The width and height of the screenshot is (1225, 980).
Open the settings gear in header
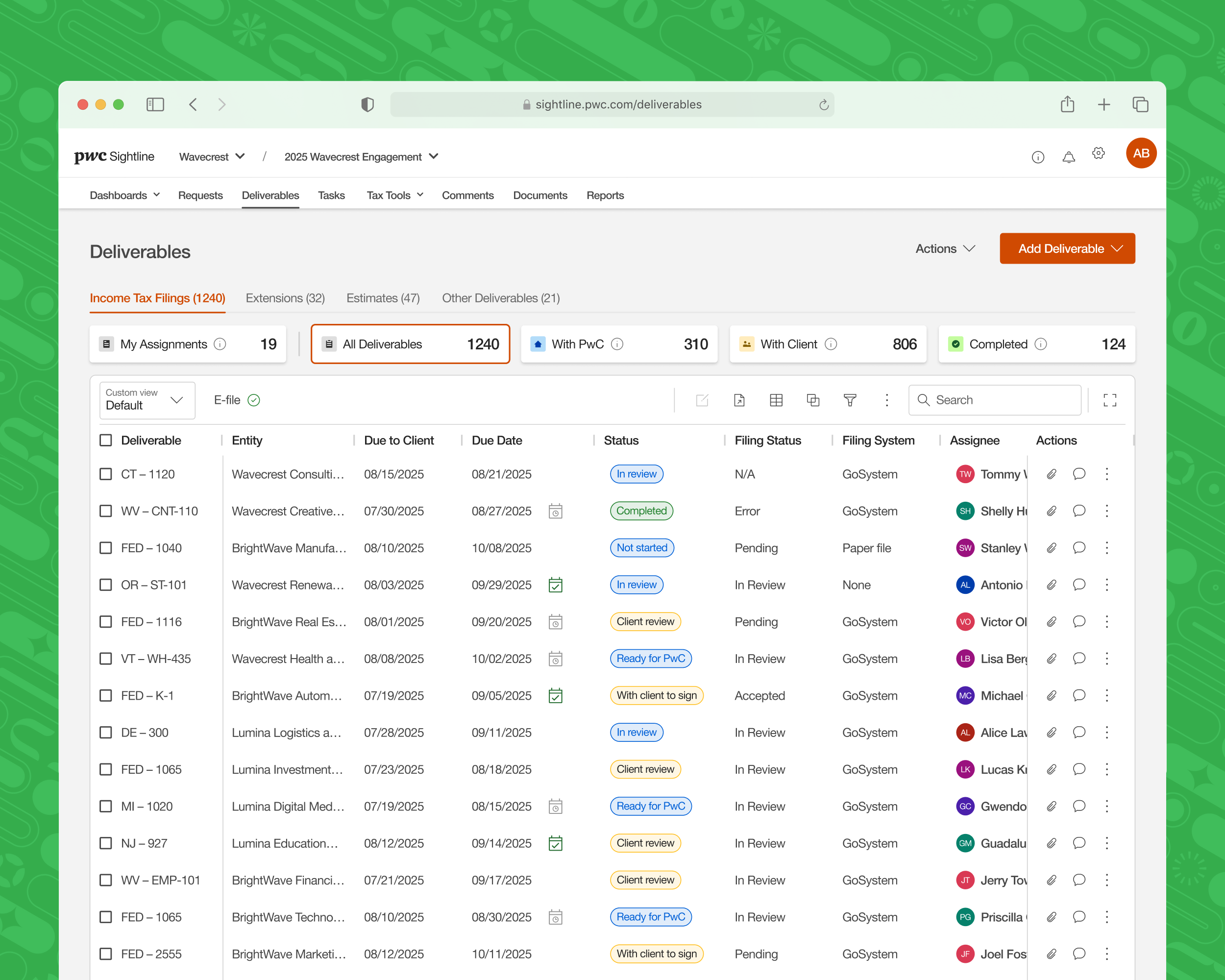pos(1098,153)
